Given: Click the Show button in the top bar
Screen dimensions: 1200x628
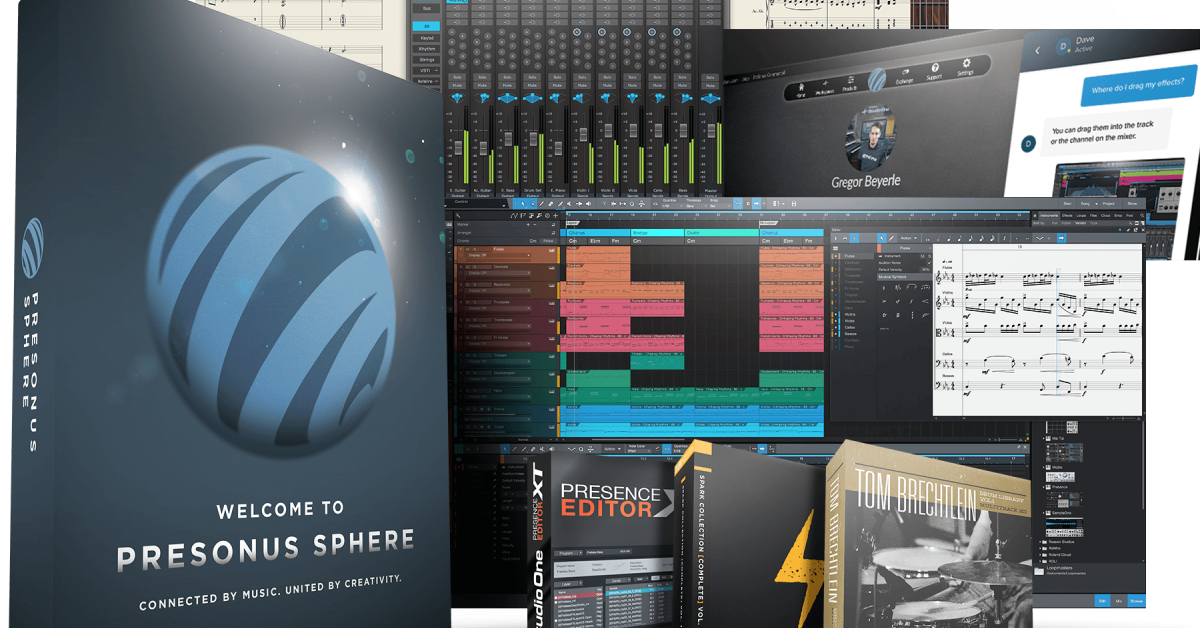Looking at the screenshot, I should [1132, 204].
